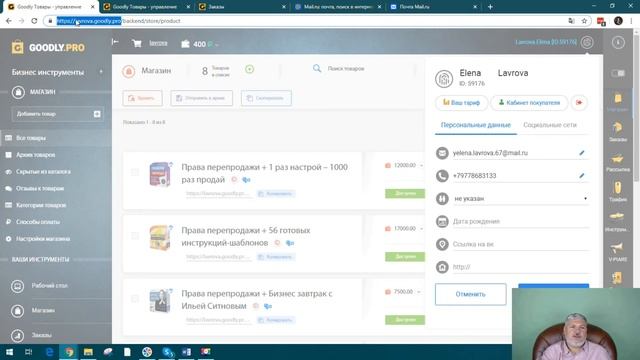Flip the toggle switch in right toolbar
640x360 pixels.
(618, 73)
